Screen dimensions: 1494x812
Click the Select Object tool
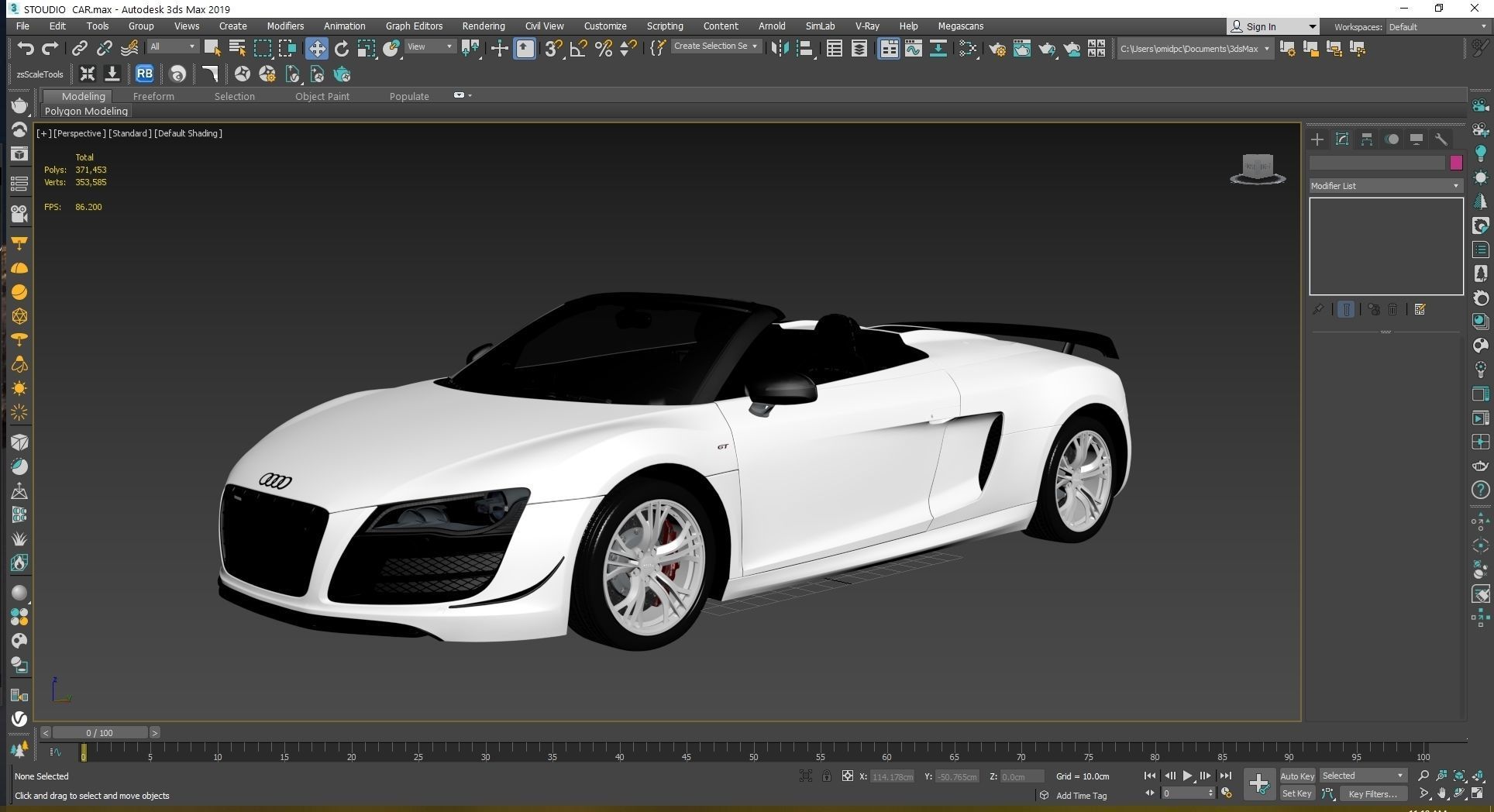(x=212, y=48)
